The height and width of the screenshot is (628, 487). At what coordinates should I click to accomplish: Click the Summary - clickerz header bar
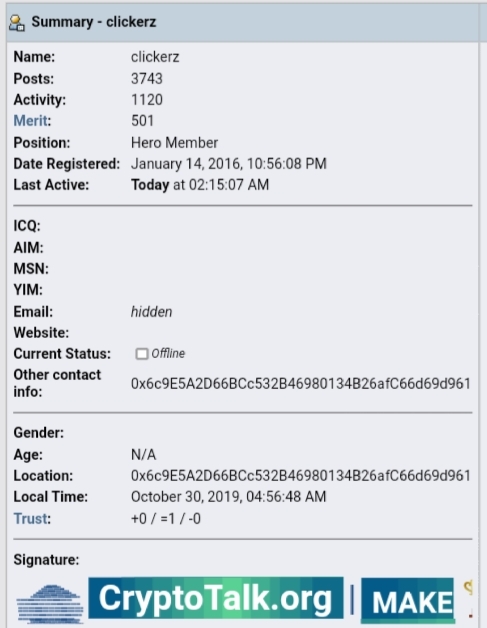pyautogui.click(x=243, y=22)
